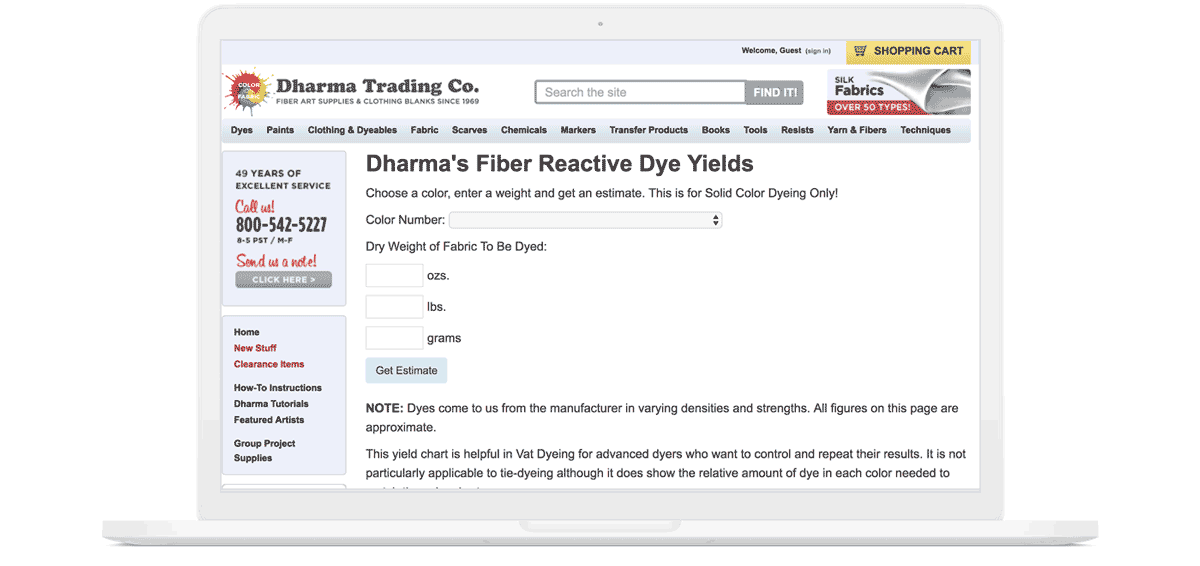Screen dimensions: 1200x566
Task: Click the CLICK HERE send-a-note button
Action: (x=283, y=280)
